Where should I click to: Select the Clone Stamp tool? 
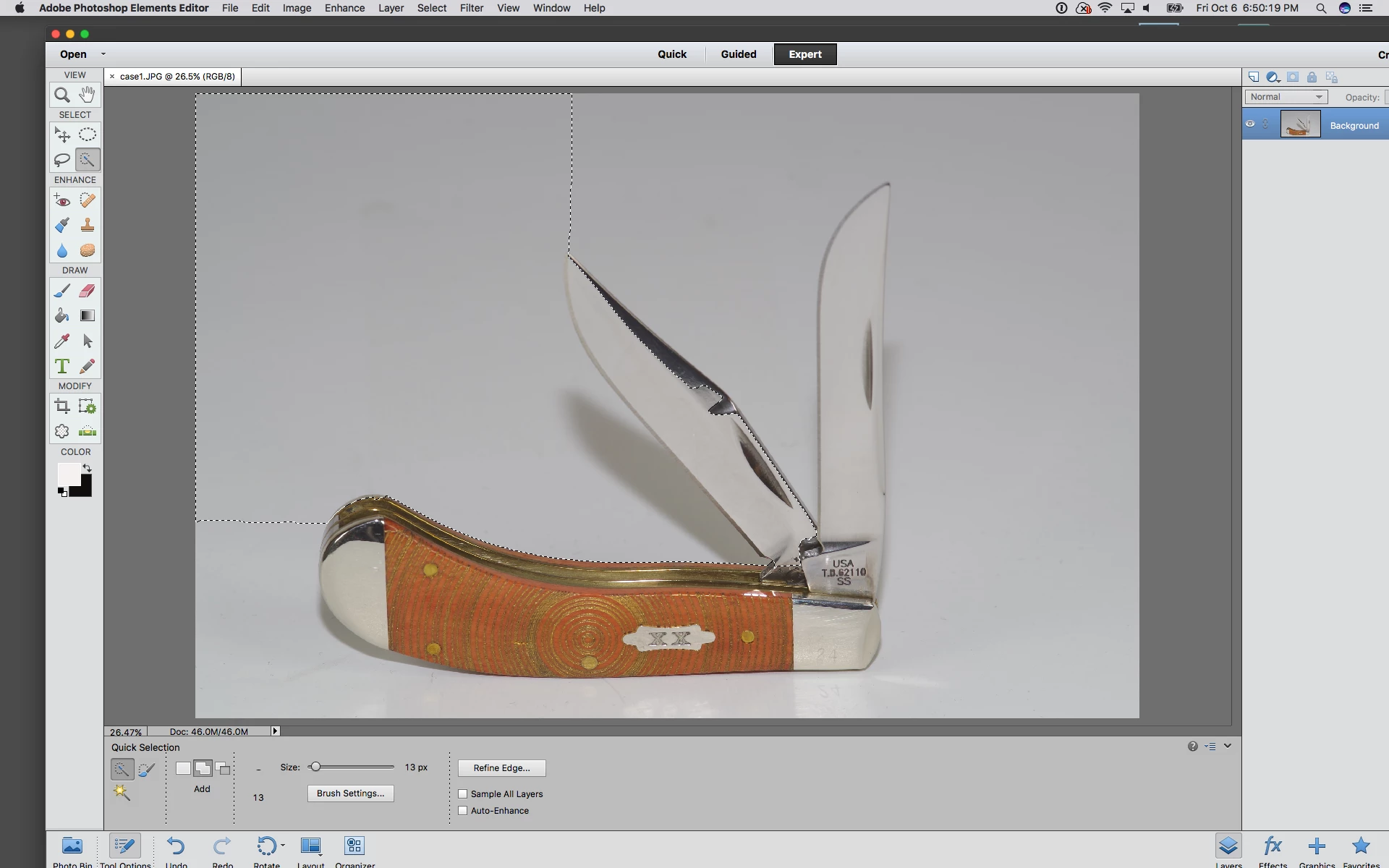(88, 225)
